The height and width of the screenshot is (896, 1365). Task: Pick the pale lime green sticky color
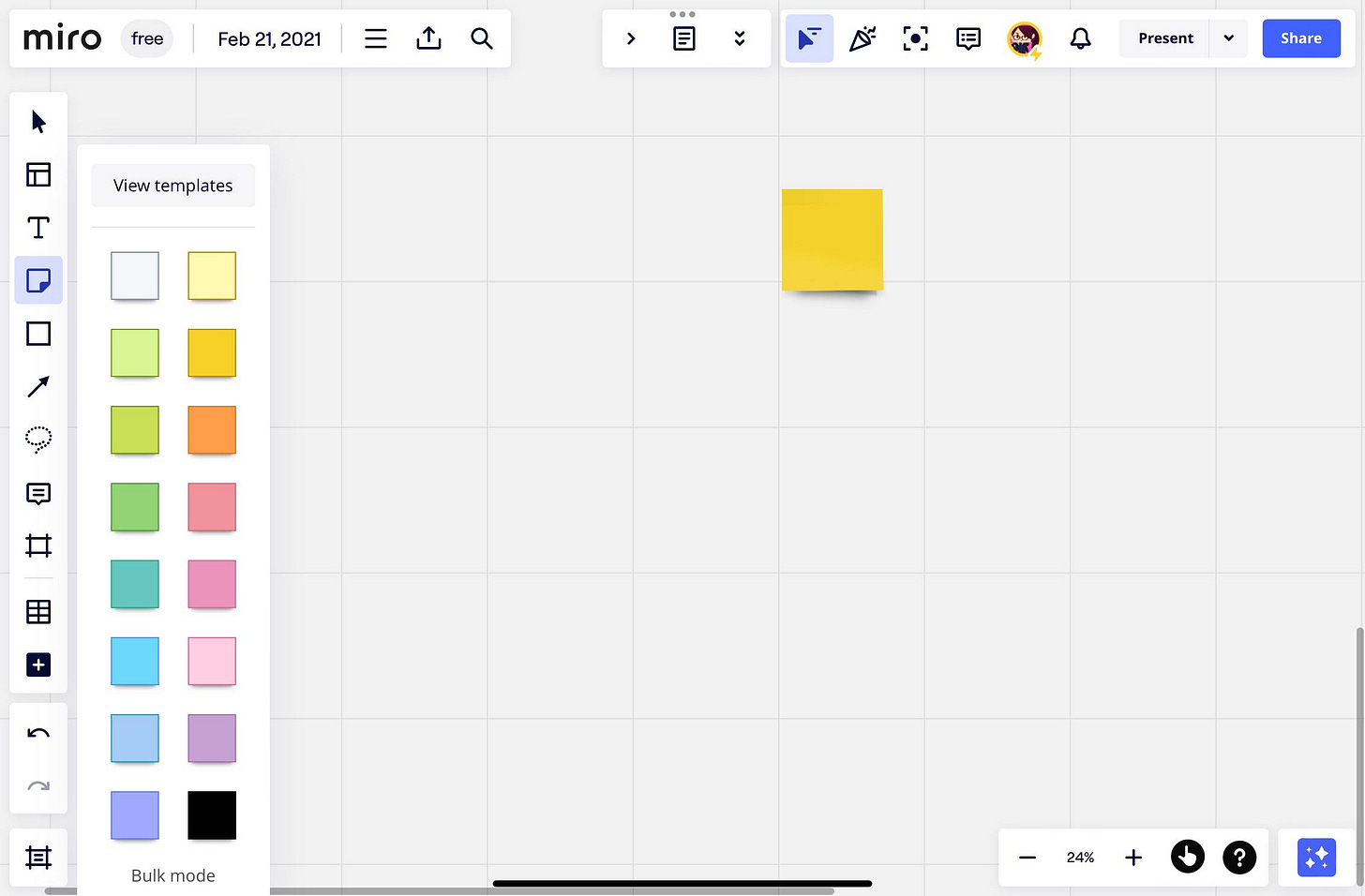135,352
